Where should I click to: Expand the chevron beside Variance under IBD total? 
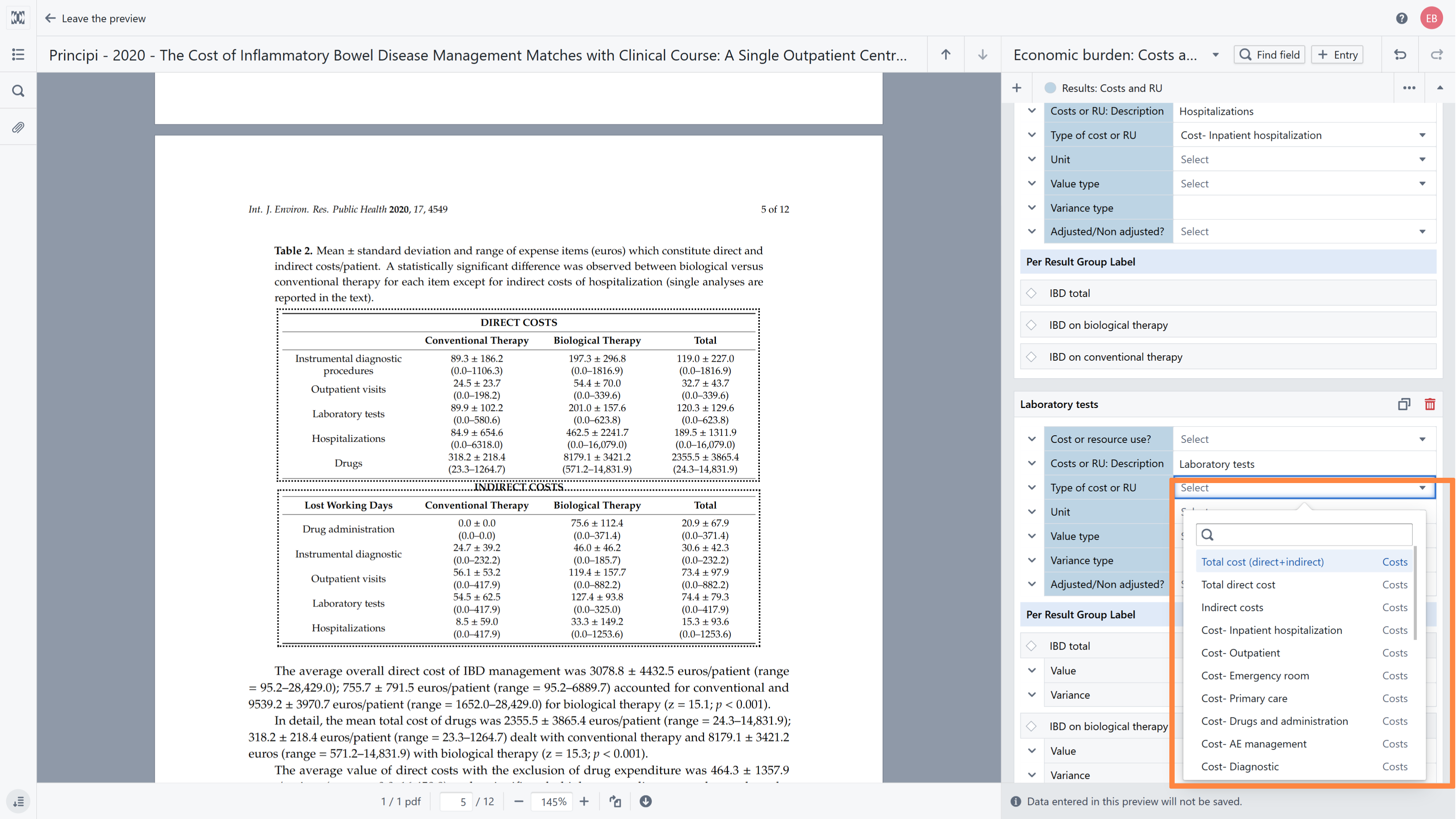coord(1031,695)
